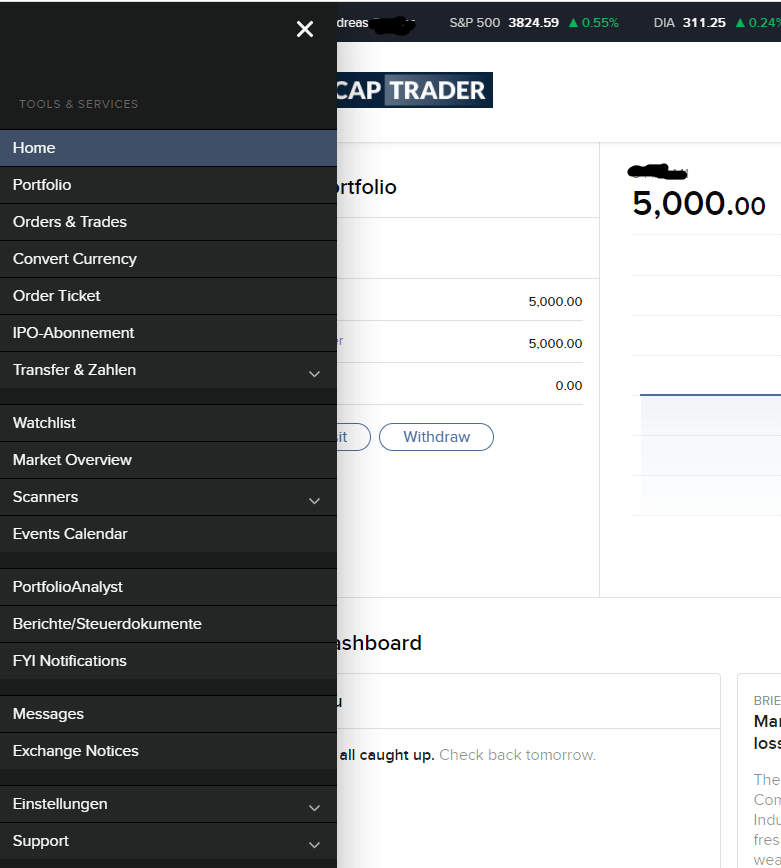Click the S&P 500 green up-arrow 0.55%
Screen dimensions: 781x868
594,23
